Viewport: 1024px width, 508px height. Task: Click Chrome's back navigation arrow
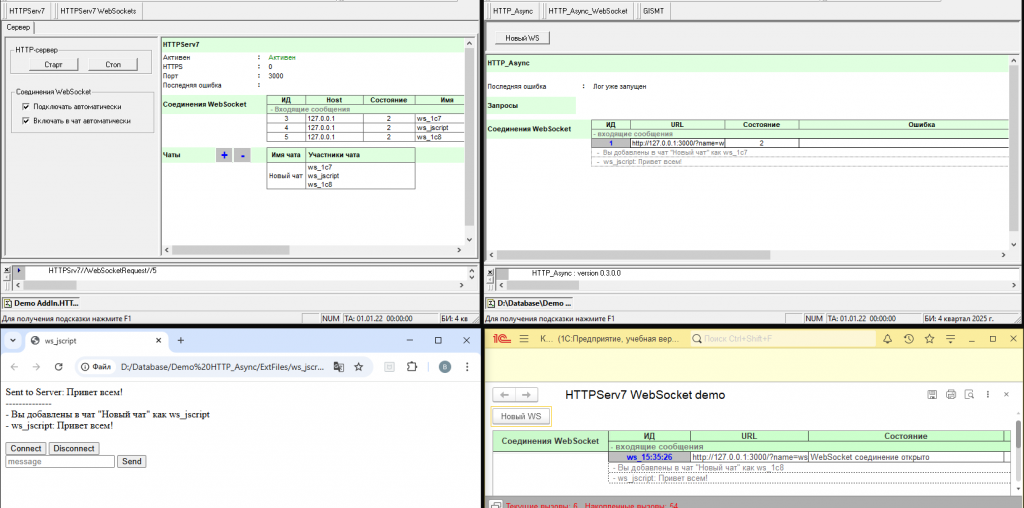tap(14, 367)
